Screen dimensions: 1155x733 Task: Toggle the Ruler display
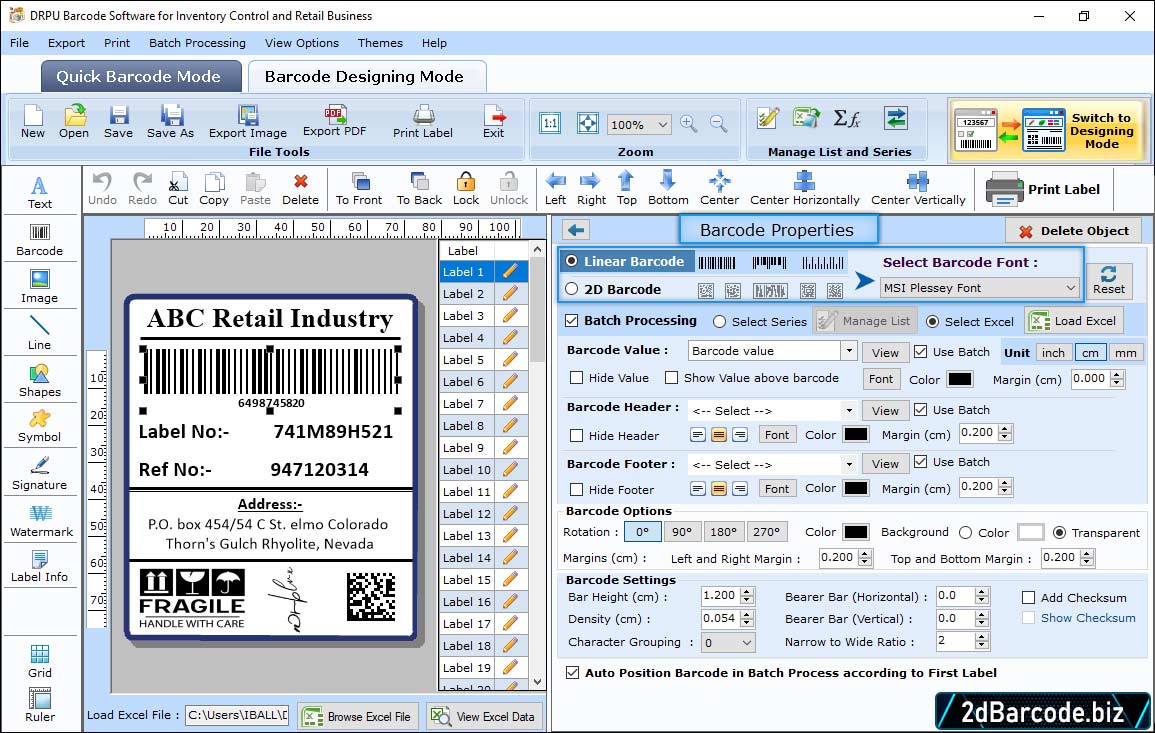[x=40, y=705]
